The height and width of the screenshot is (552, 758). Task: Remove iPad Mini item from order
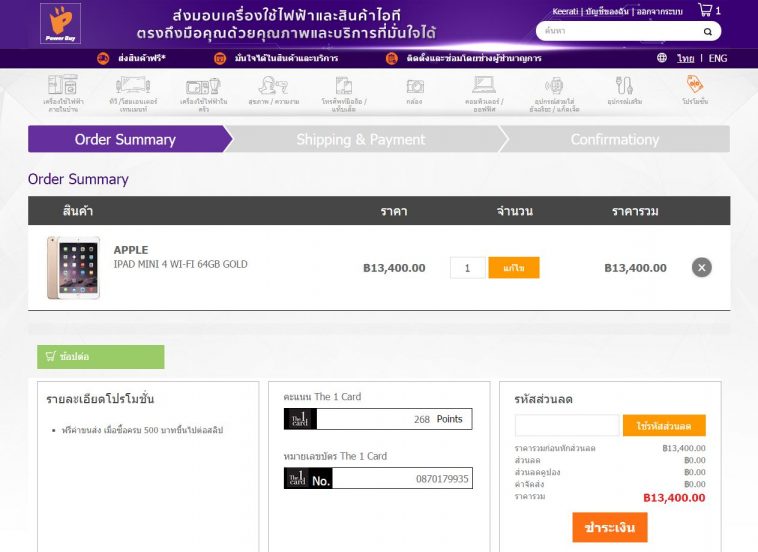click(702, 267)
